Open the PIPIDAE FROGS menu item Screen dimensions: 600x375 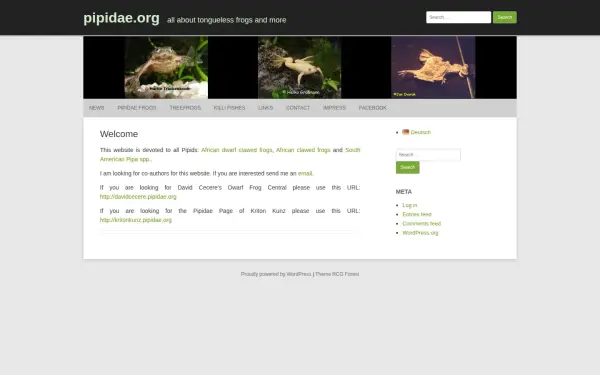[x=137, y=108]
